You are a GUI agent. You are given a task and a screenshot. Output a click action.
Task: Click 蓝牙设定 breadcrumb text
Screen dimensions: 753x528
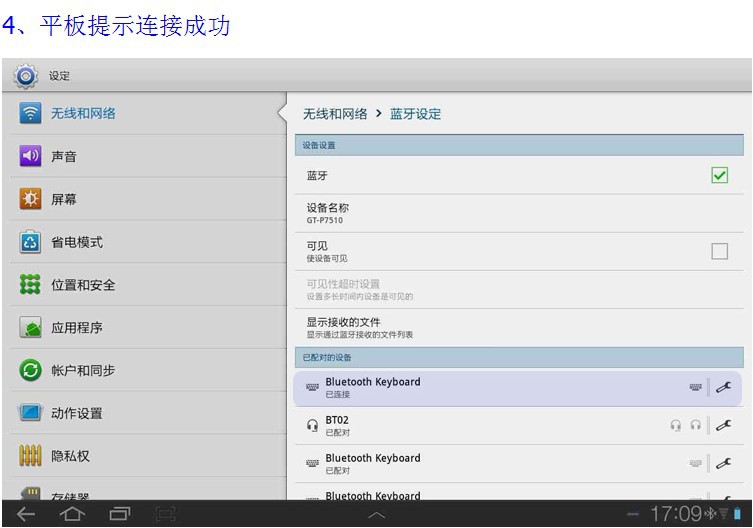(415, 114)
